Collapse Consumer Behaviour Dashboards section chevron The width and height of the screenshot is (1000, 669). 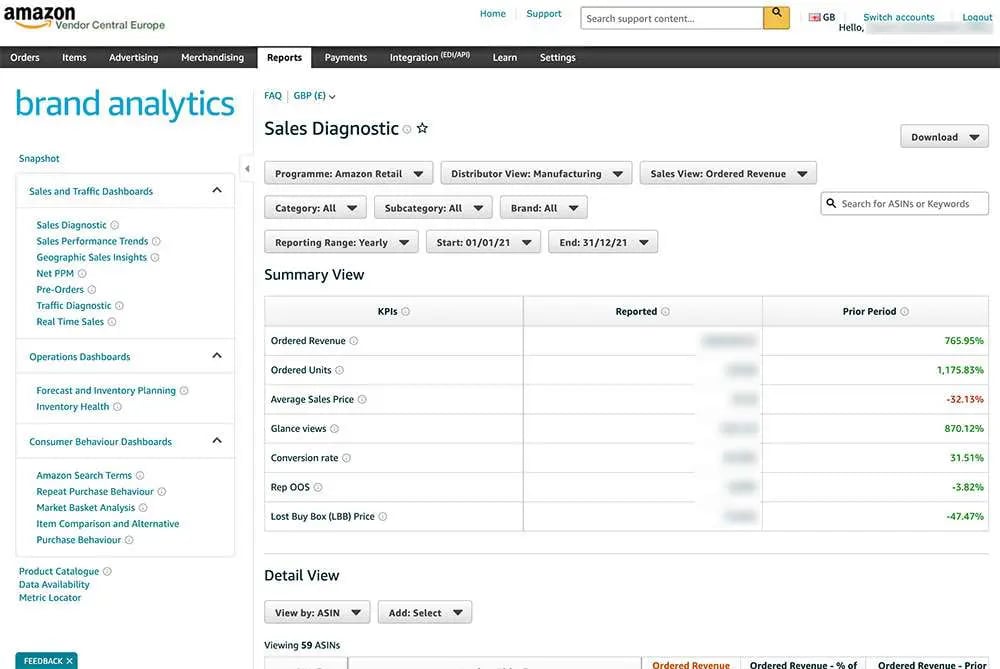pyautogui.click(x=217, y=440)
